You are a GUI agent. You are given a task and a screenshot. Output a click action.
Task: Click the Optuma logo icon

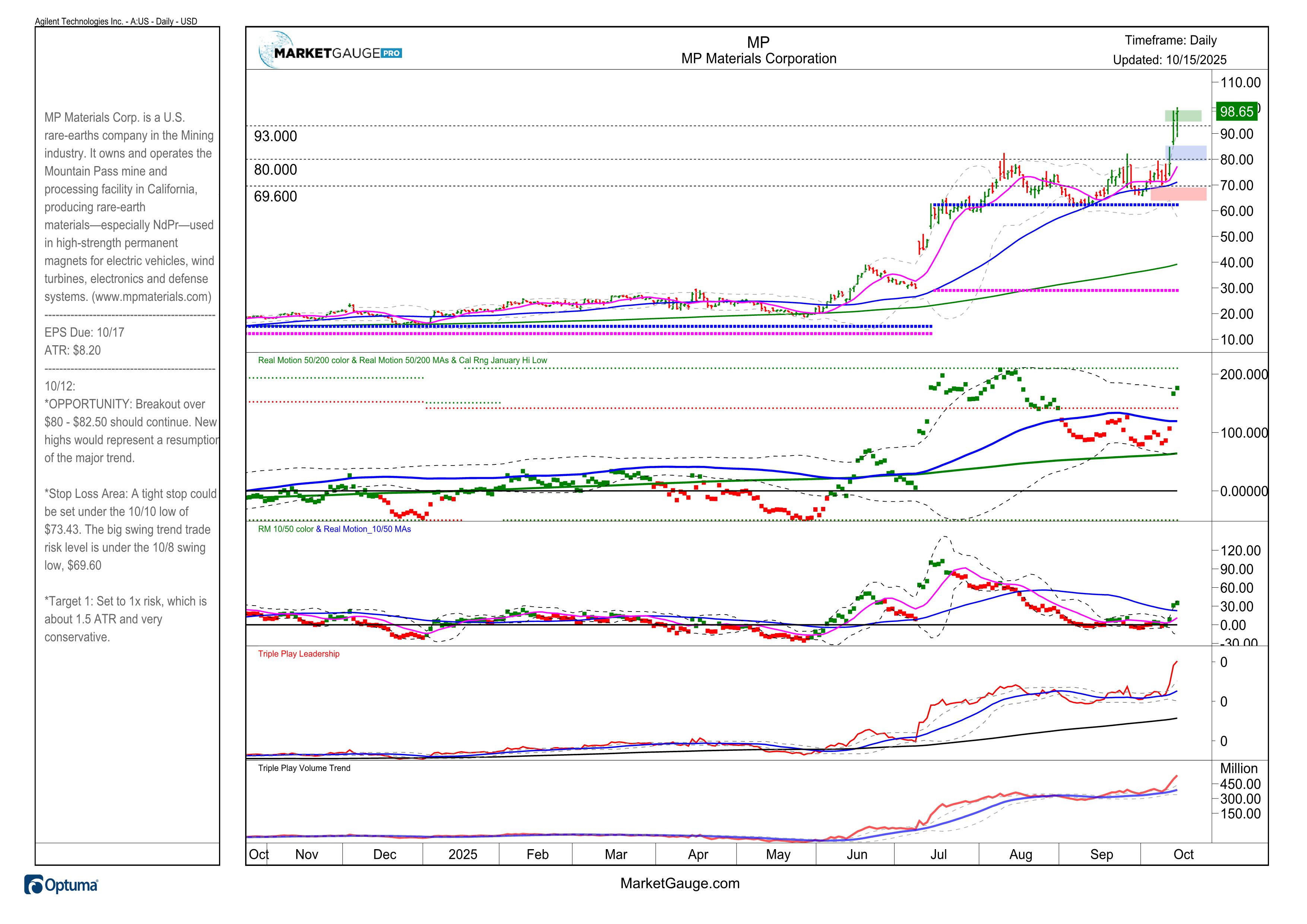(x=34, y=885)
